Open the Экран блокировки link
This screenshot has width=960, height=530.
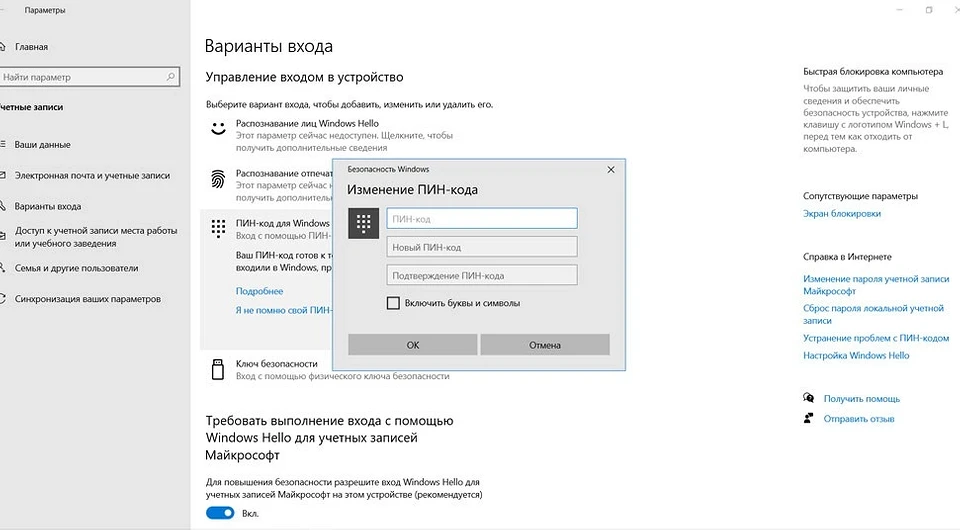[x=842, y=213]
